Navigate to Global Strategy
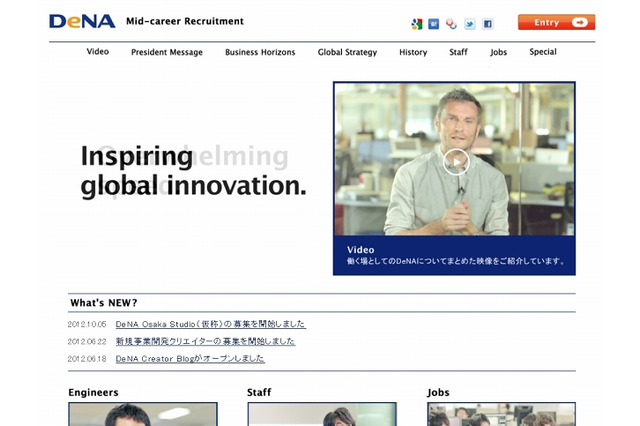 [x=347, y=52]
